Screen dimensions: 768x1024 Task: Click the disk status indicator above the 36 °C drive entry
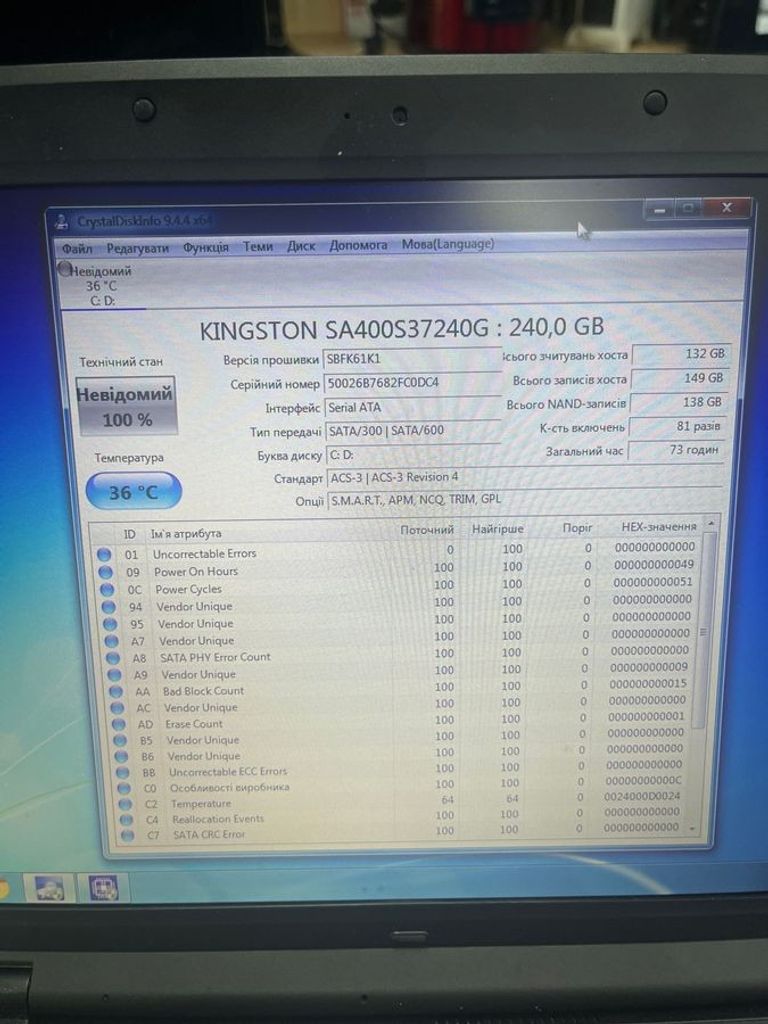(x=66, y=269)
